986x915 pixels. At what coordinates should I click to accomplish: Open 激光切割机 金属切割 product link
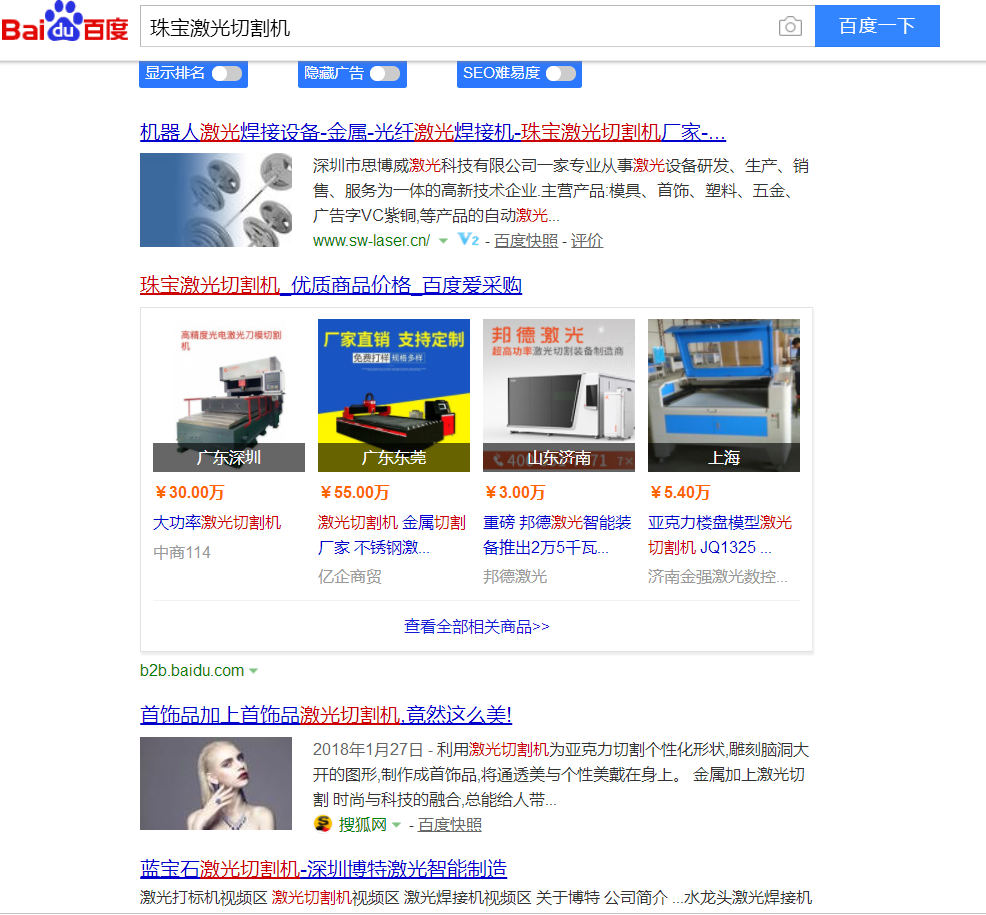(x=392, y=535)
